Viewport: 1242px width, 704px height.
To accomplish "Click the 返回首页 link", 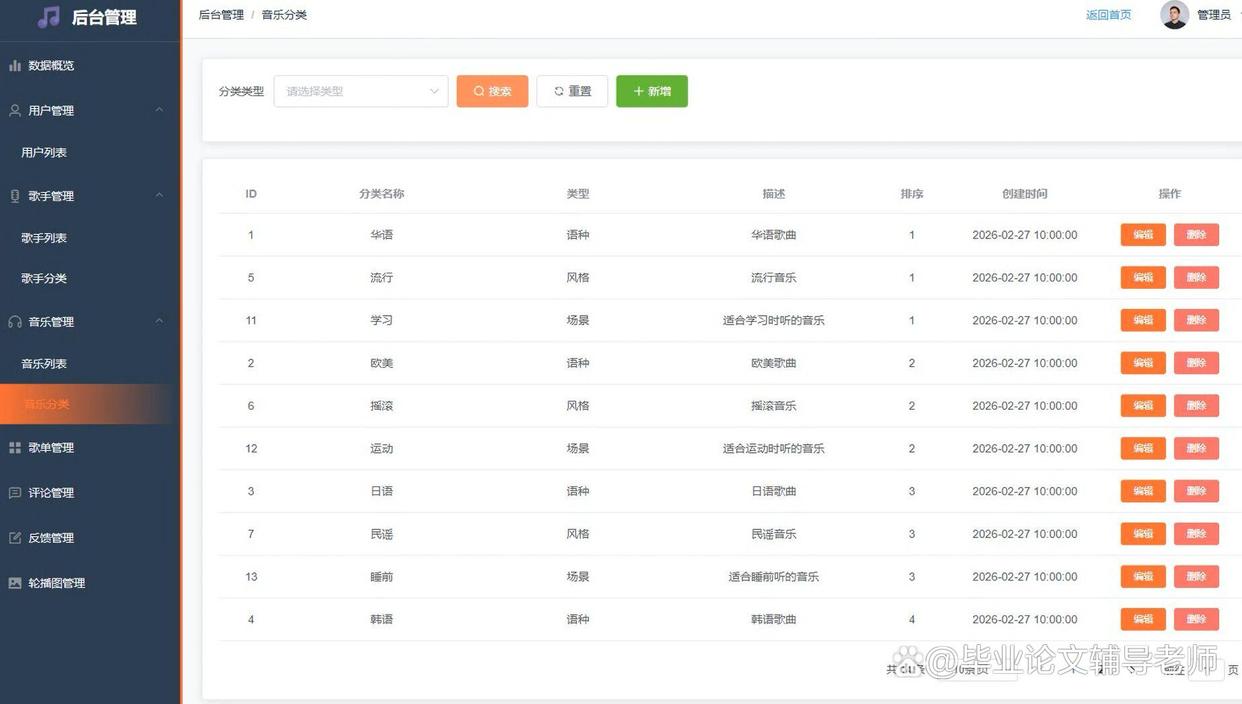I will (1109, 15).
